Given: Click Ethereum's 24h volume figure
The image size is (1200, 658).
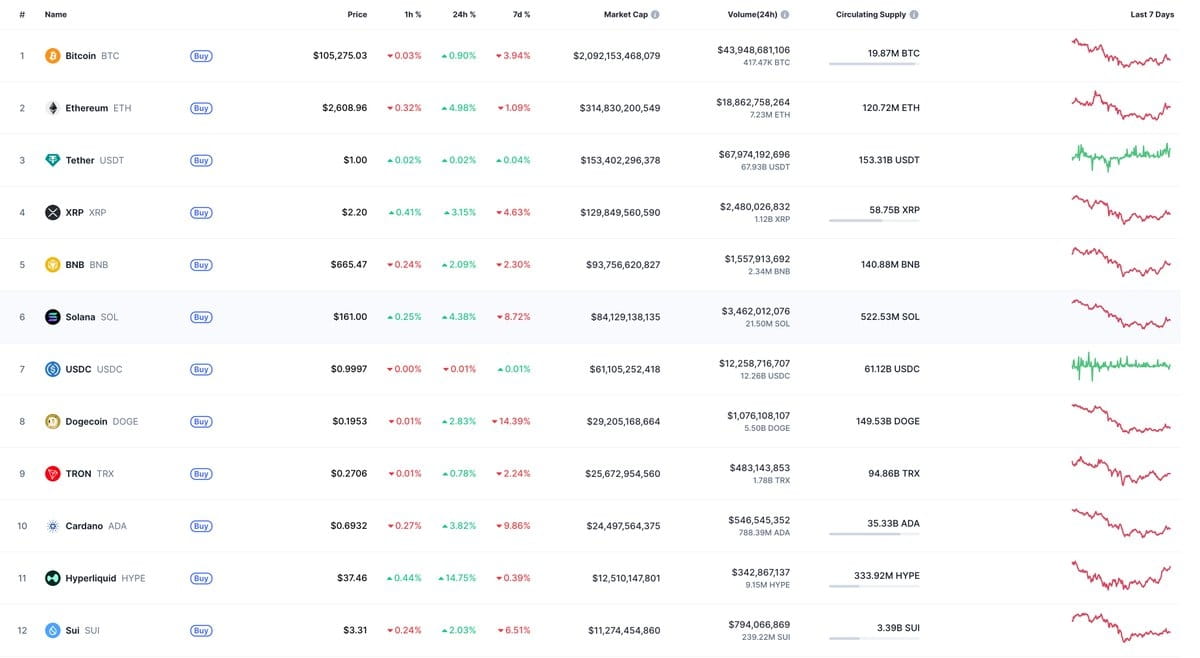Looking at the screenshot, I should click(753, 102).
